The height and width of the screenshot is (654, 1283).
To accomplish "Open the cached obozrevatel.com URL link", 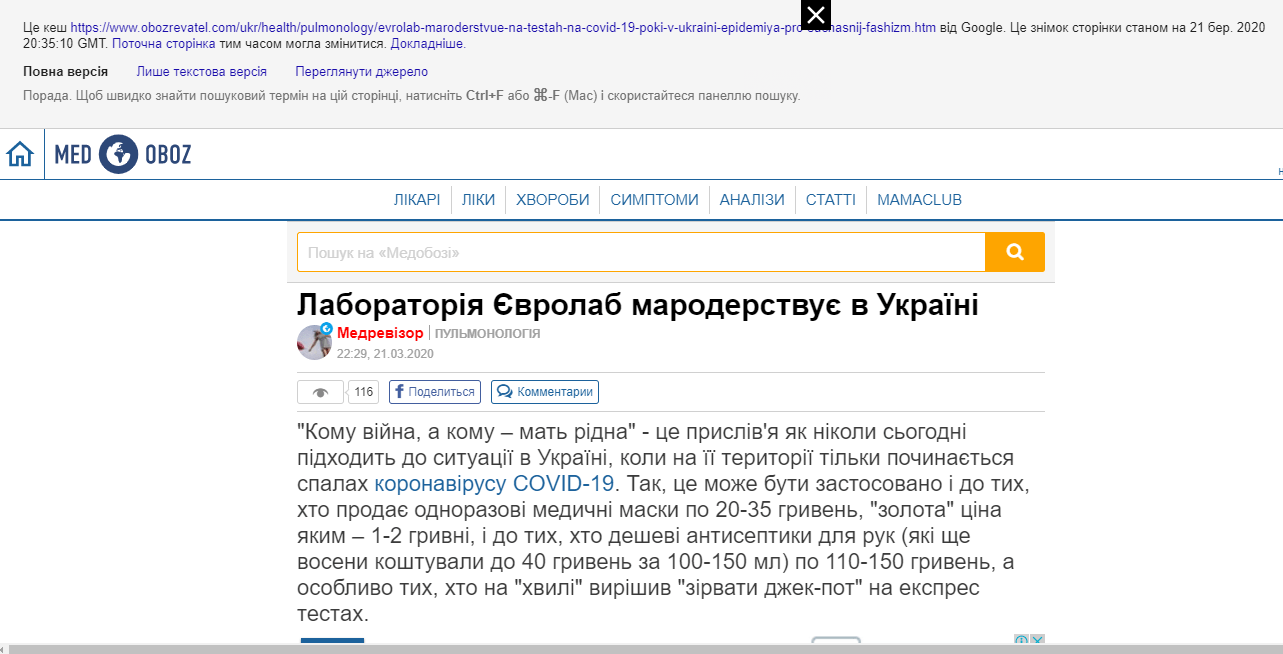I will click(x=503, y=28).
